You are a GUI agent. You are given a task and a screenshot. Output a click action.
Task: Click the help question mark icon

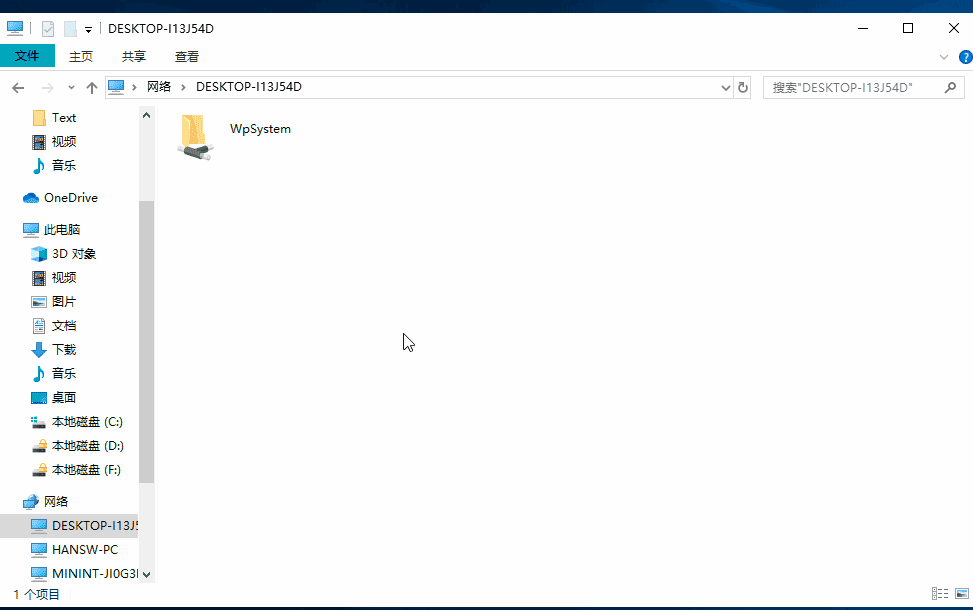965,56
